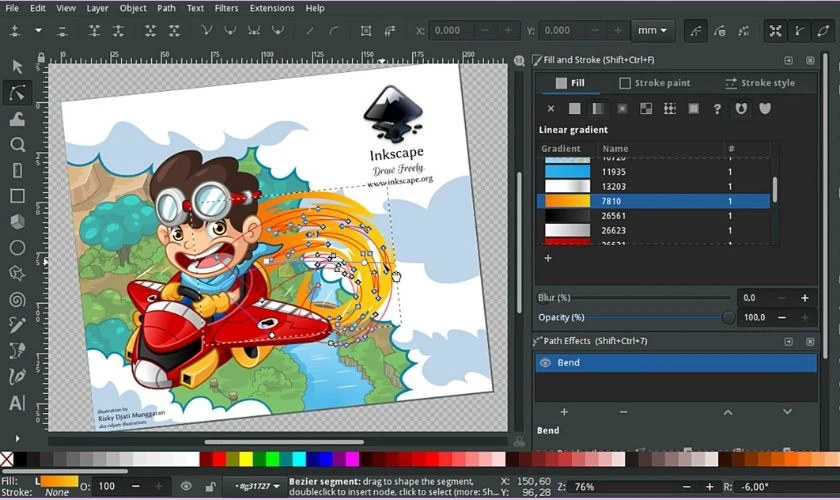Set fill to Radial gradient
Viewport: 840px width, 500px height.
tap(622, 109)
